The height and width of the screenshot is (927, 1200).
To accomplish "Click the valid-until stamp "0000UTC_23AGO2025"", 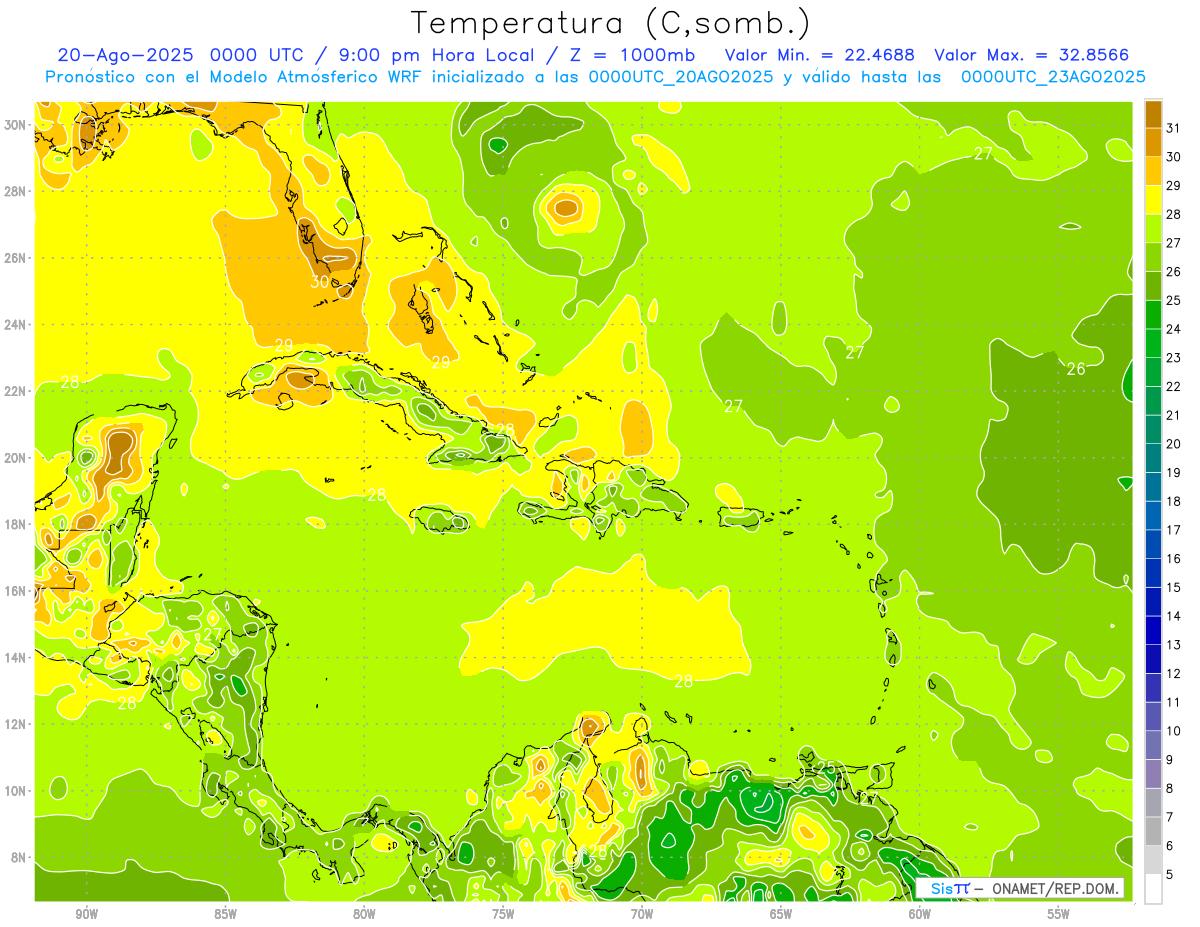I will 1053,77.
